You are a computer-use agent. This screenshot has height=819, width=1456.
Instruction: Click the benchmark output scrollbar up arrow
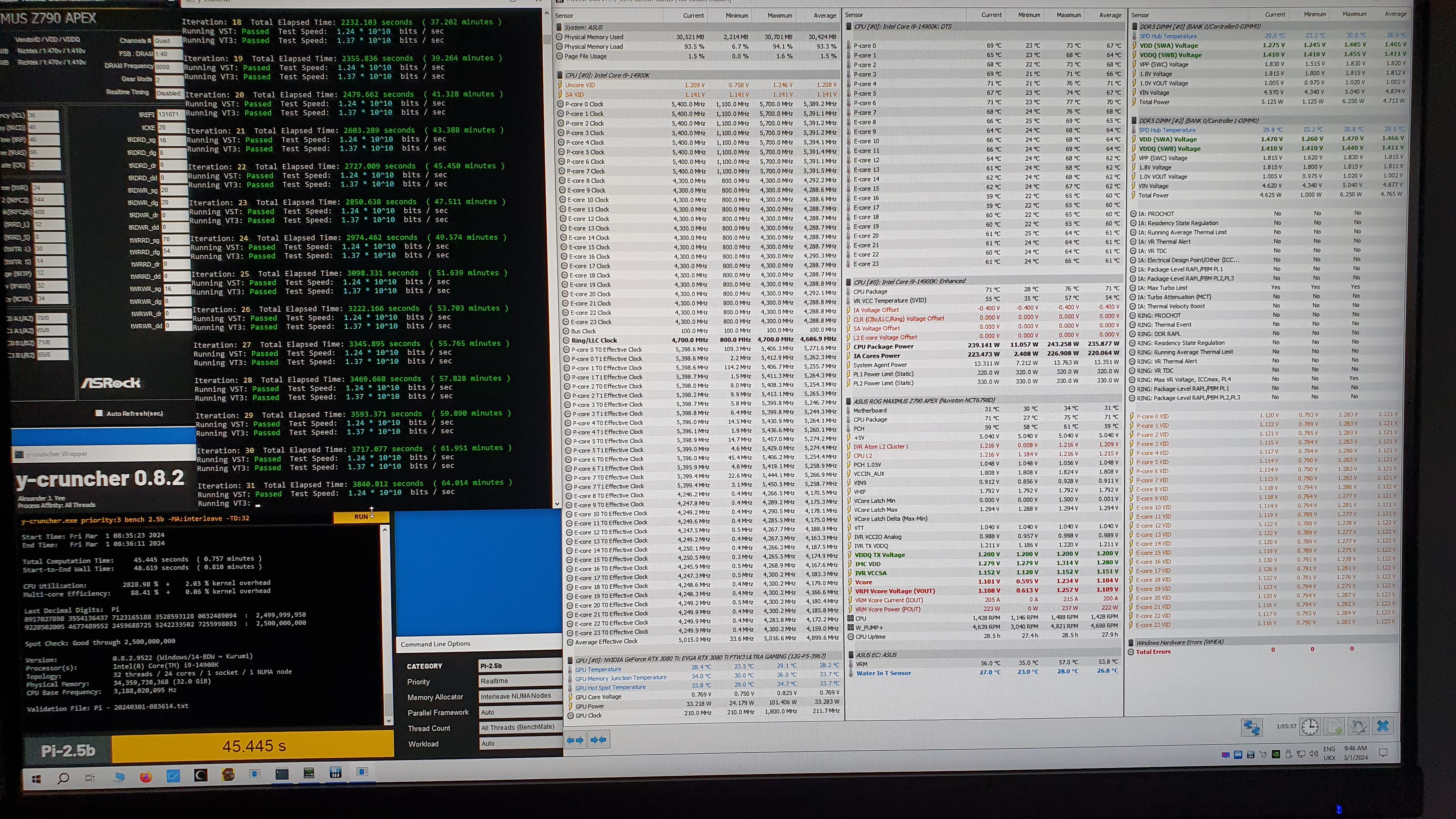click(385, 530)
